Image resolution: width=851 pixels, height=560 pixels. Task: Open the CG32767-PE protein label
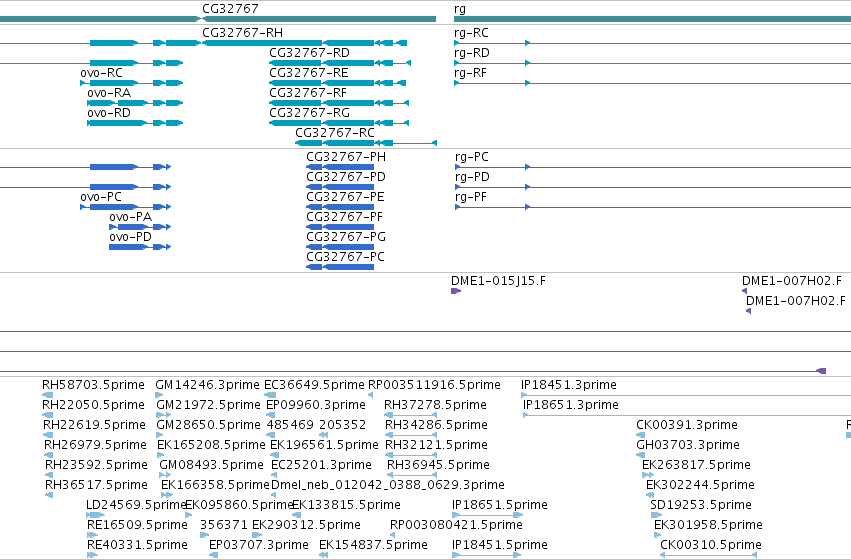pos(345,197)
